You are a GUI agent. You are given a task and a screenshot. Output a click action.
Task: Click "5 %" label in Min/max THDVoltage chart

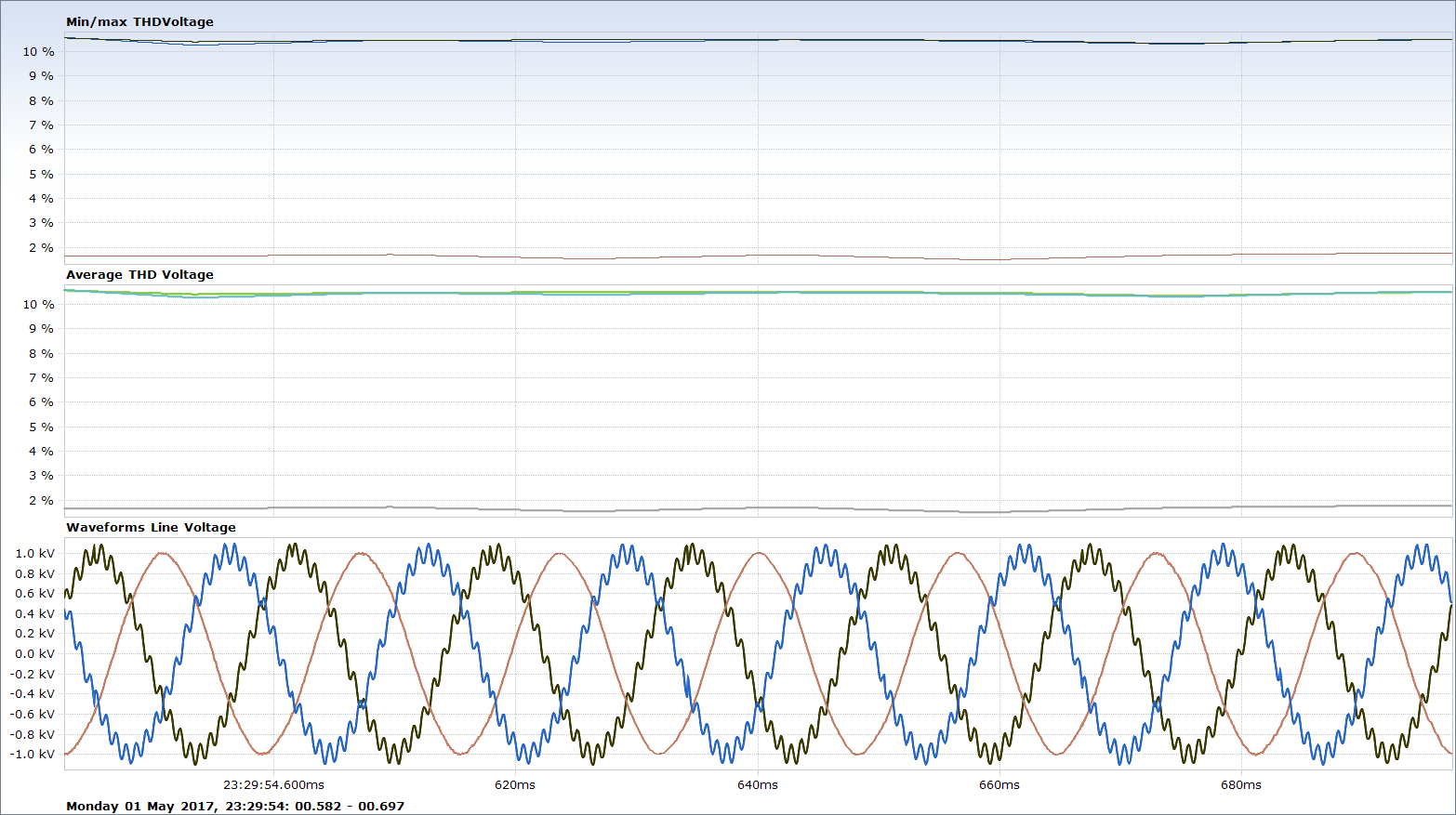41,174
